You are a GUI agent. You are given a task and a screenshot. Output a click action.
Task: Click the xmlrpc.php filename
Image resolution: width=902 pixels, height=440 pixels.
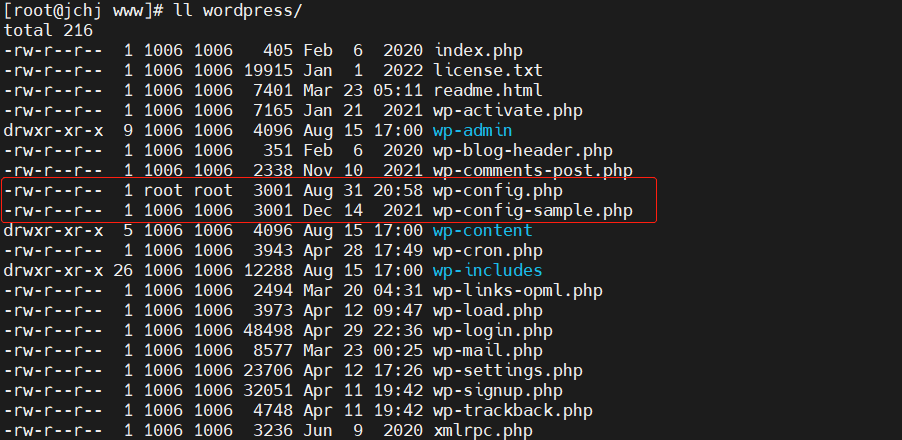[x=483, y=431]
